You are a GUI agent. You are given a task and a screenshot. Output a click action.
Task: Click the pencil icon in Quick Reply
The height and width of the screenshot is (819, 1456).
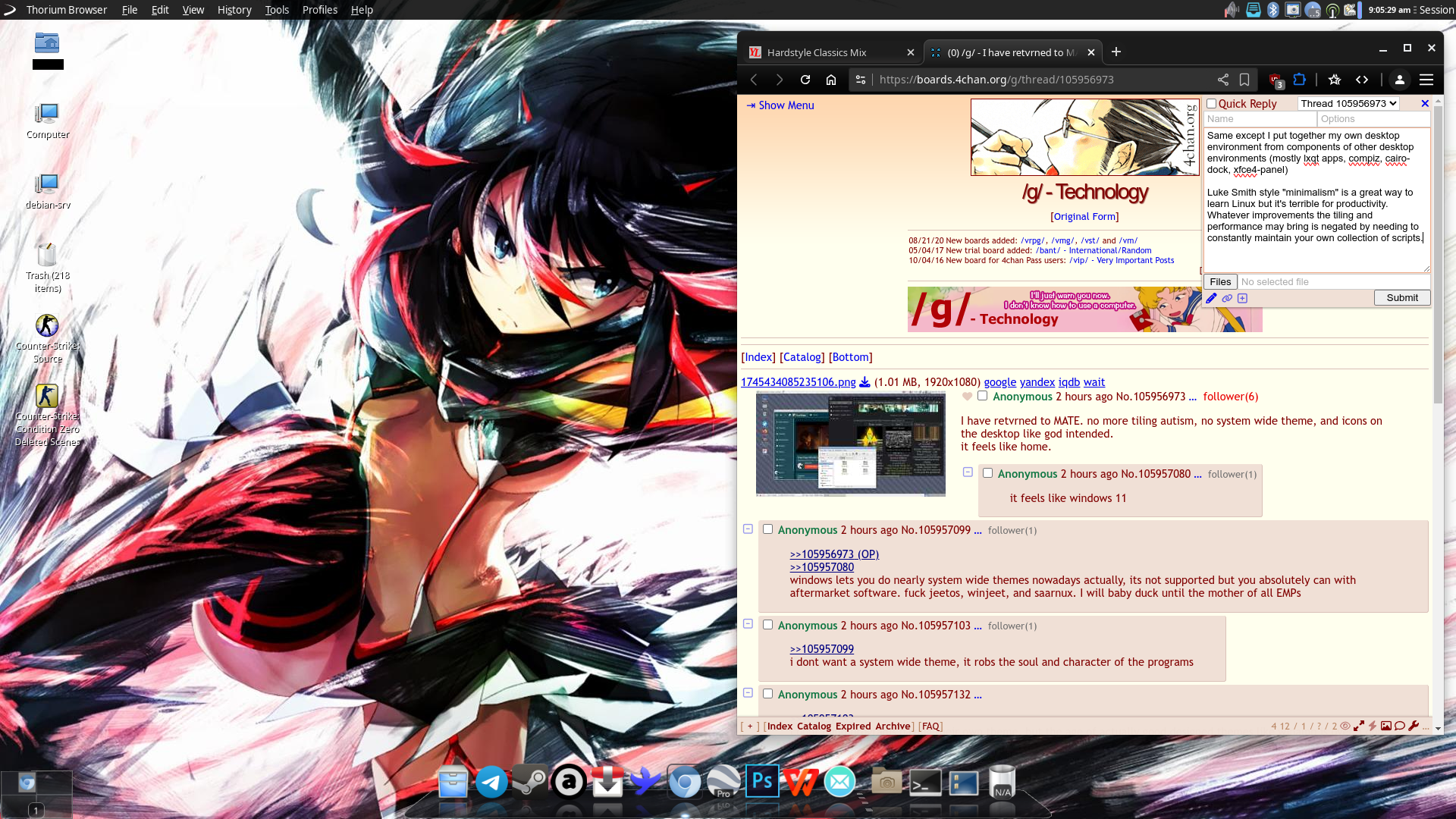(x=1211, y=298)
